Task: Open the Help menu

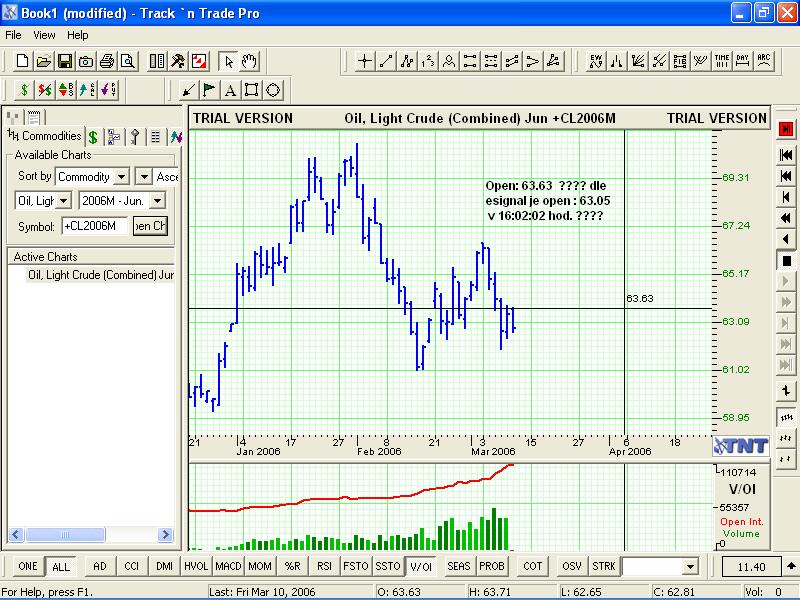Action: (x=78, y=35)
